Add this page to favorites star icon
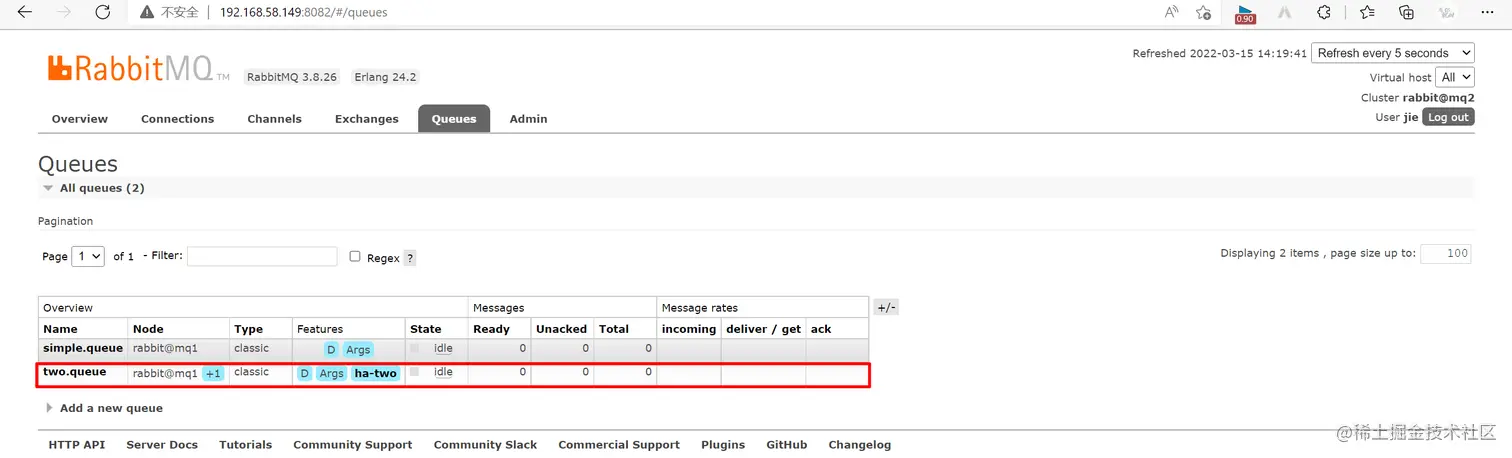 [1204, 12]
